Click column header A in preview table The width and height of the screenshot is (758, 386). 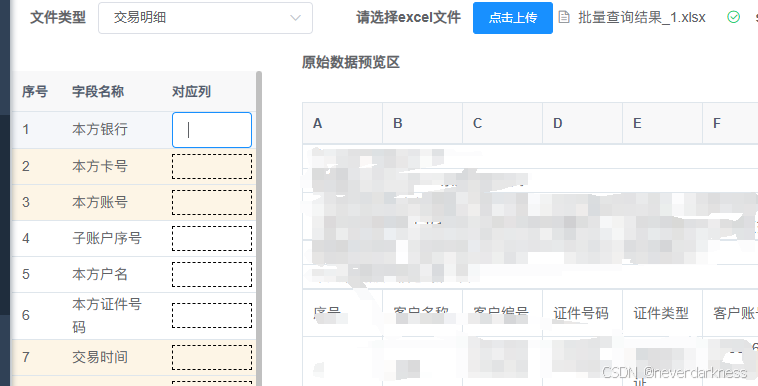point(343,123)
